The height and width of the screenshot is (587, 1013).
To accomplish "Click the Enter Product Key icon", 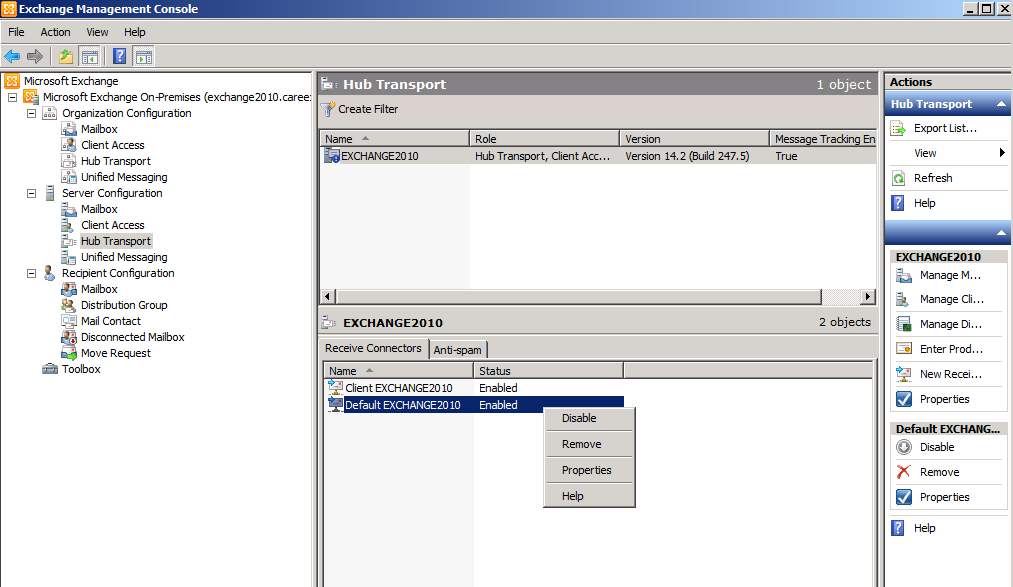I will tap(904, 349).
